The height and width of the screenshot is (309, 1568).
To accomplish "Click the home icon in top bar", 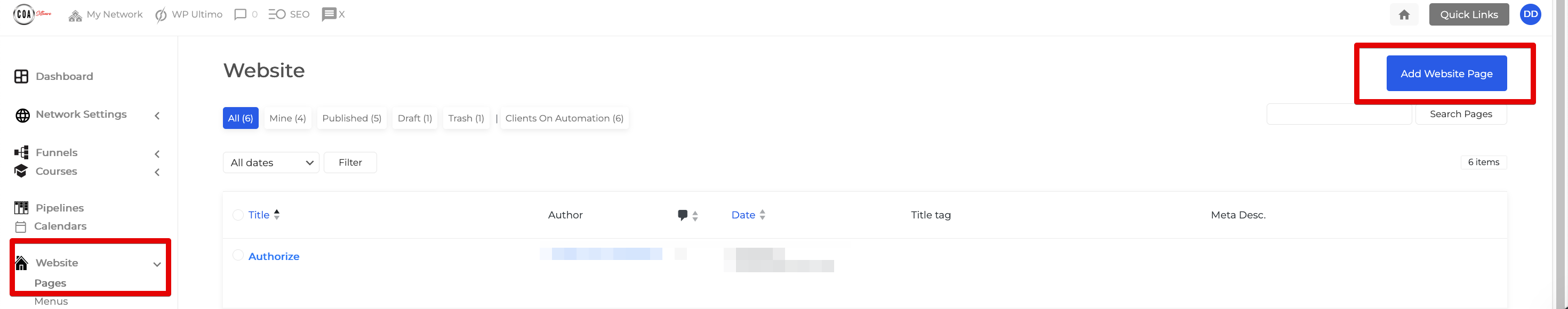I will tap(1404, 14).
